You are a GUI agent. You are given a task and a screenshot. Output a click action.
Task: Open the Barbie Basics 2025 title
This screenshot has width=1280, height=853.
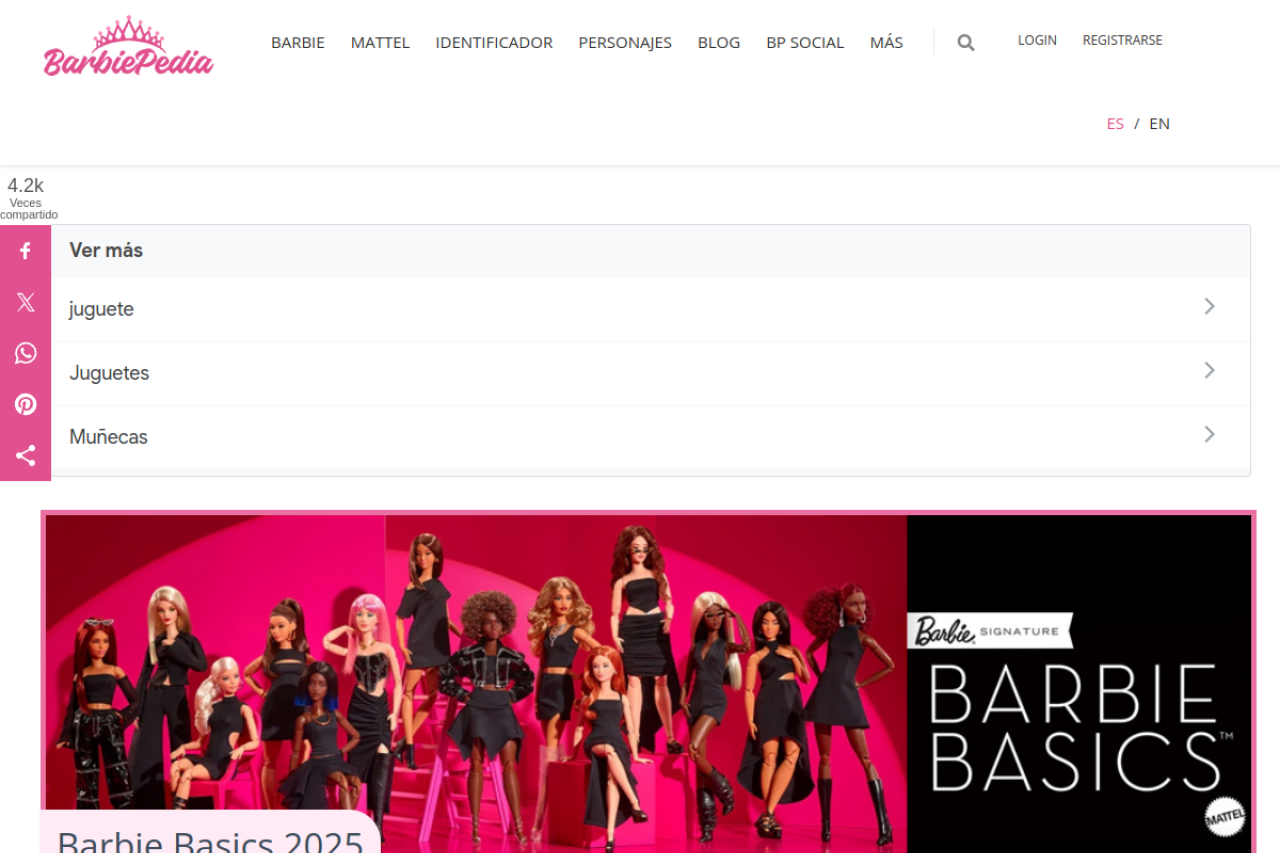tap(210, 838)
